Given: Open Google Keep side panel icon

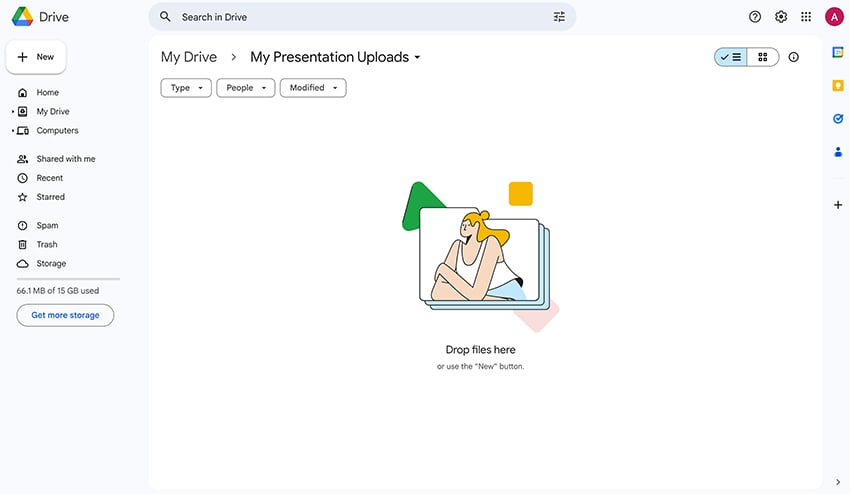Looking at the screenshot, I should (838, 86).
